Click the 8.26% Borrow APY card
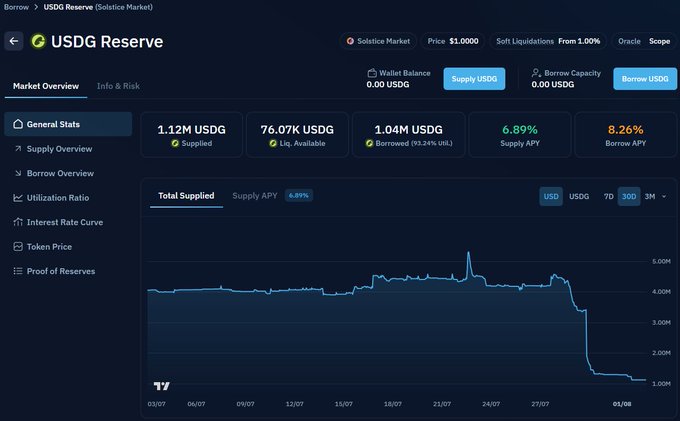The height and width of the screenshot is (421, 680). tap(625, 135)
